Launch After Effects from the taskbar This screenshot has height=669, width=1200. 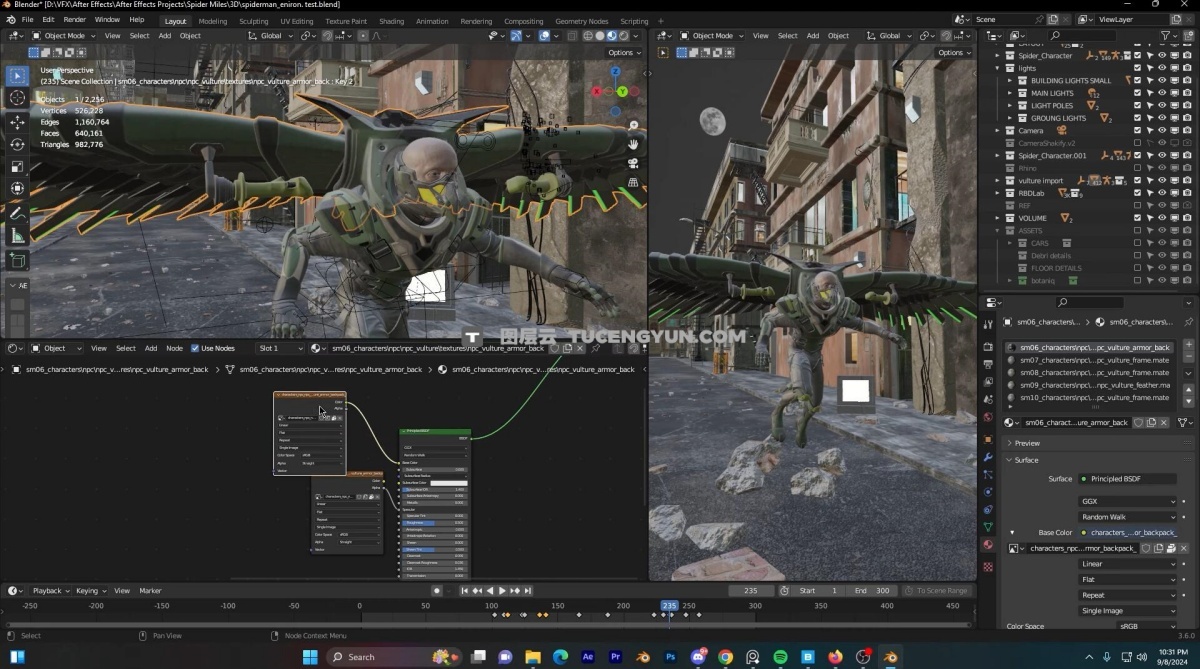click(588, 657)
